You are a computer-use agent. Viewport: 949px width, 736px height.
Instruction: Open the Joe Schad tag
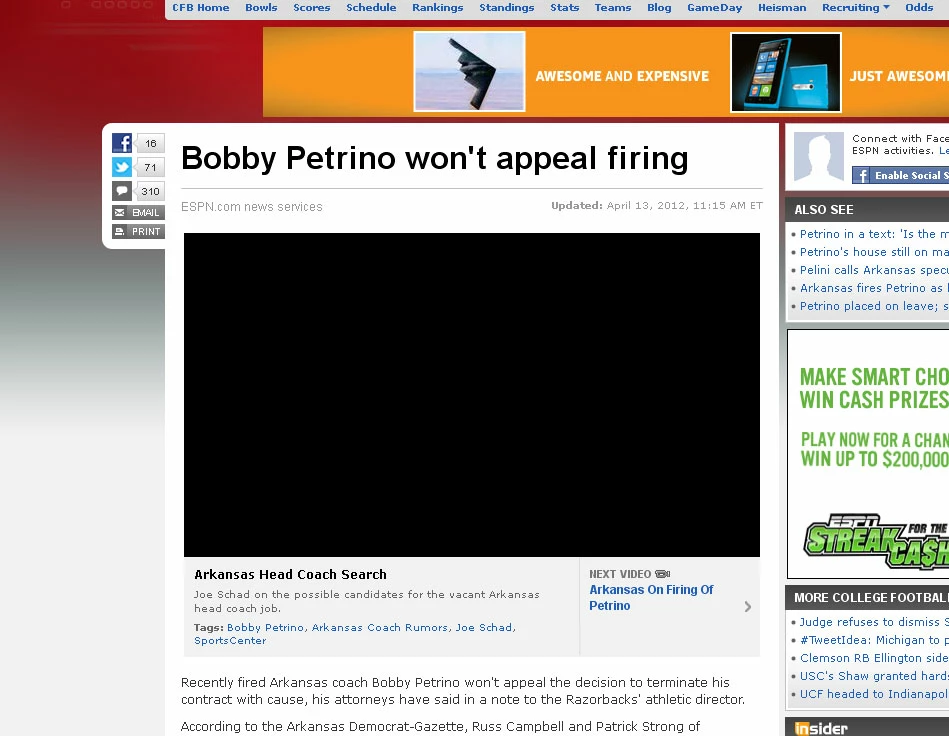click(484, 628)
